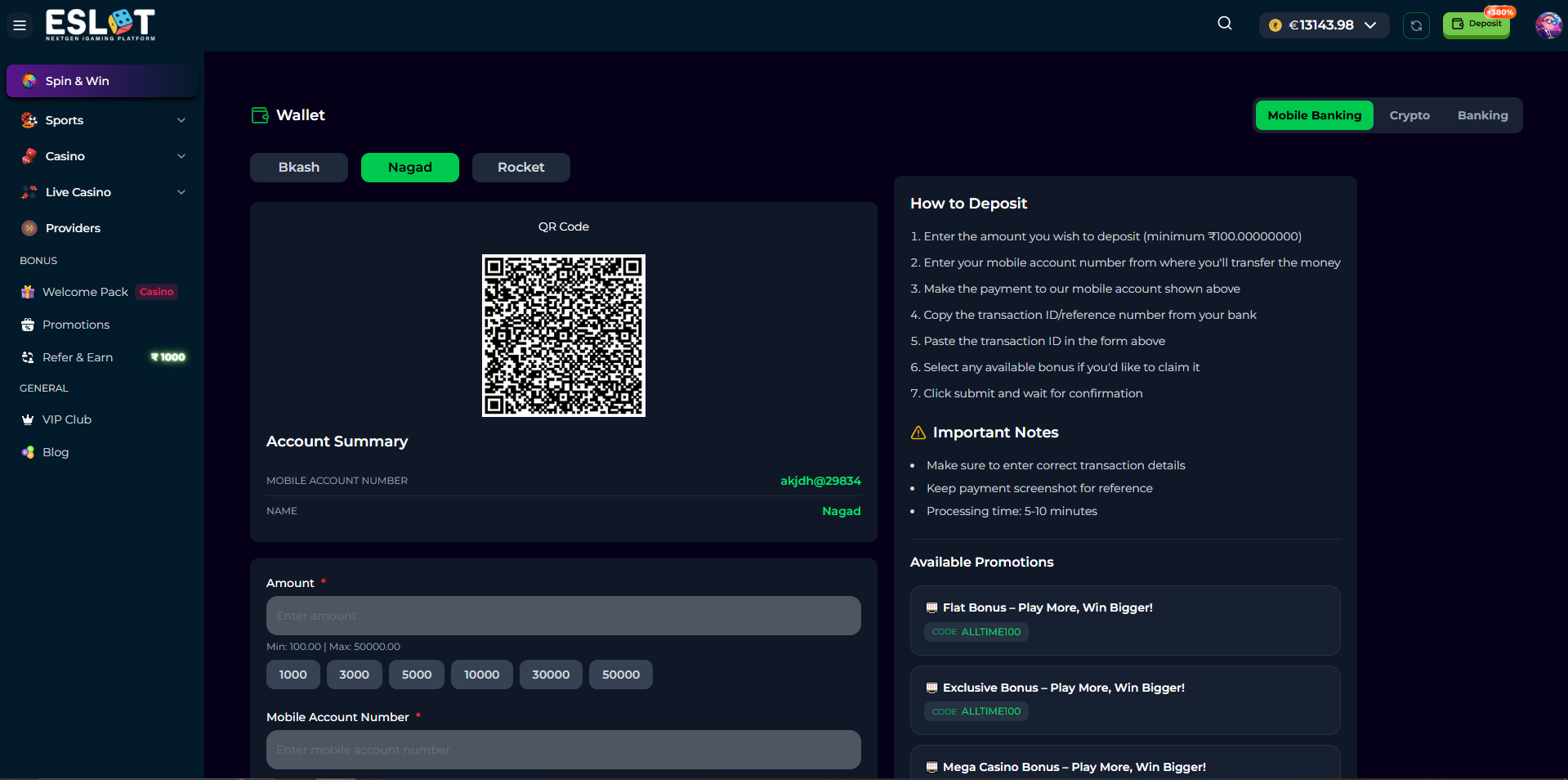1568x780 pixels.
Task: Click the green Deposit button
Action: [x=1476, y=25]
